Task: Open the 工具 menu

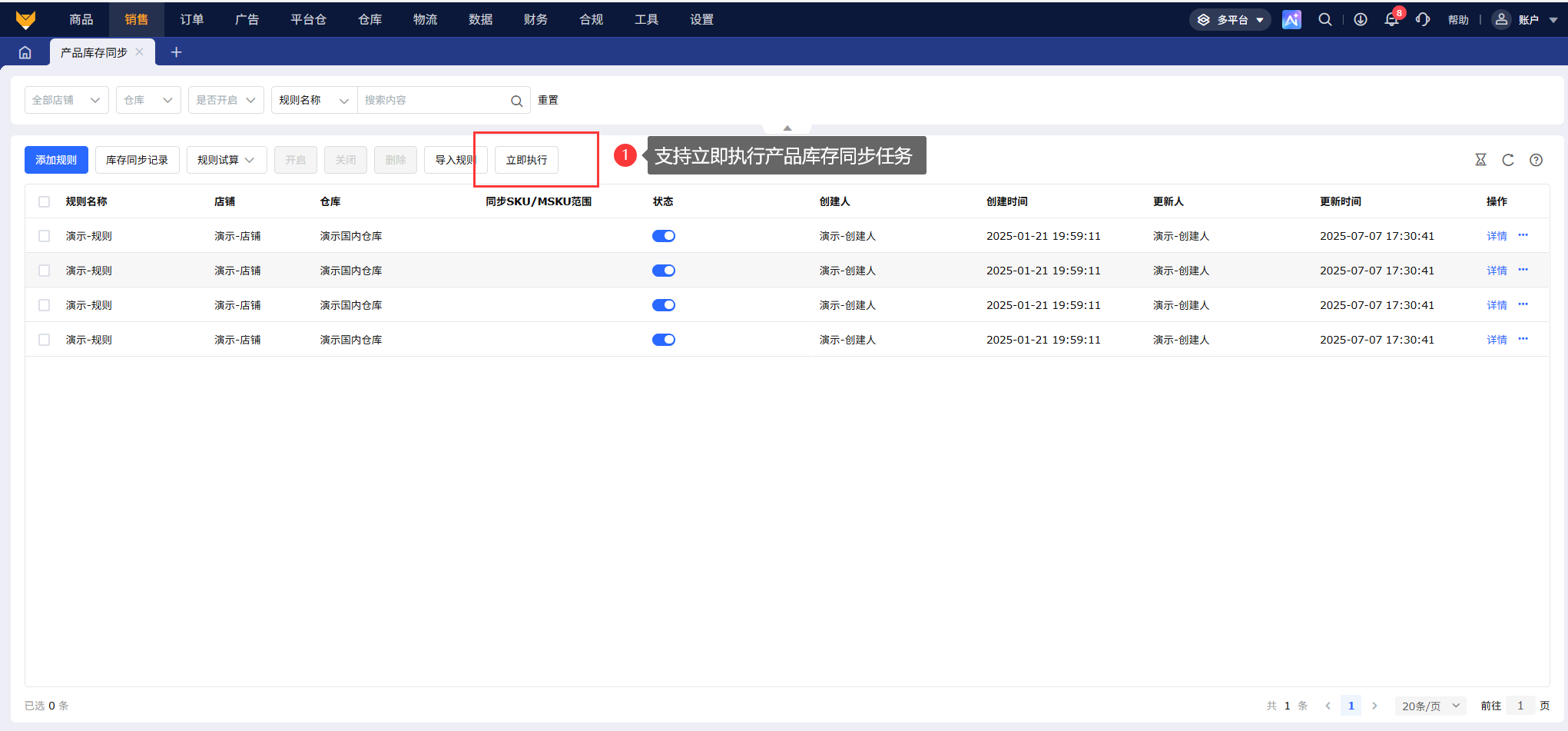Action: [646, 19]
